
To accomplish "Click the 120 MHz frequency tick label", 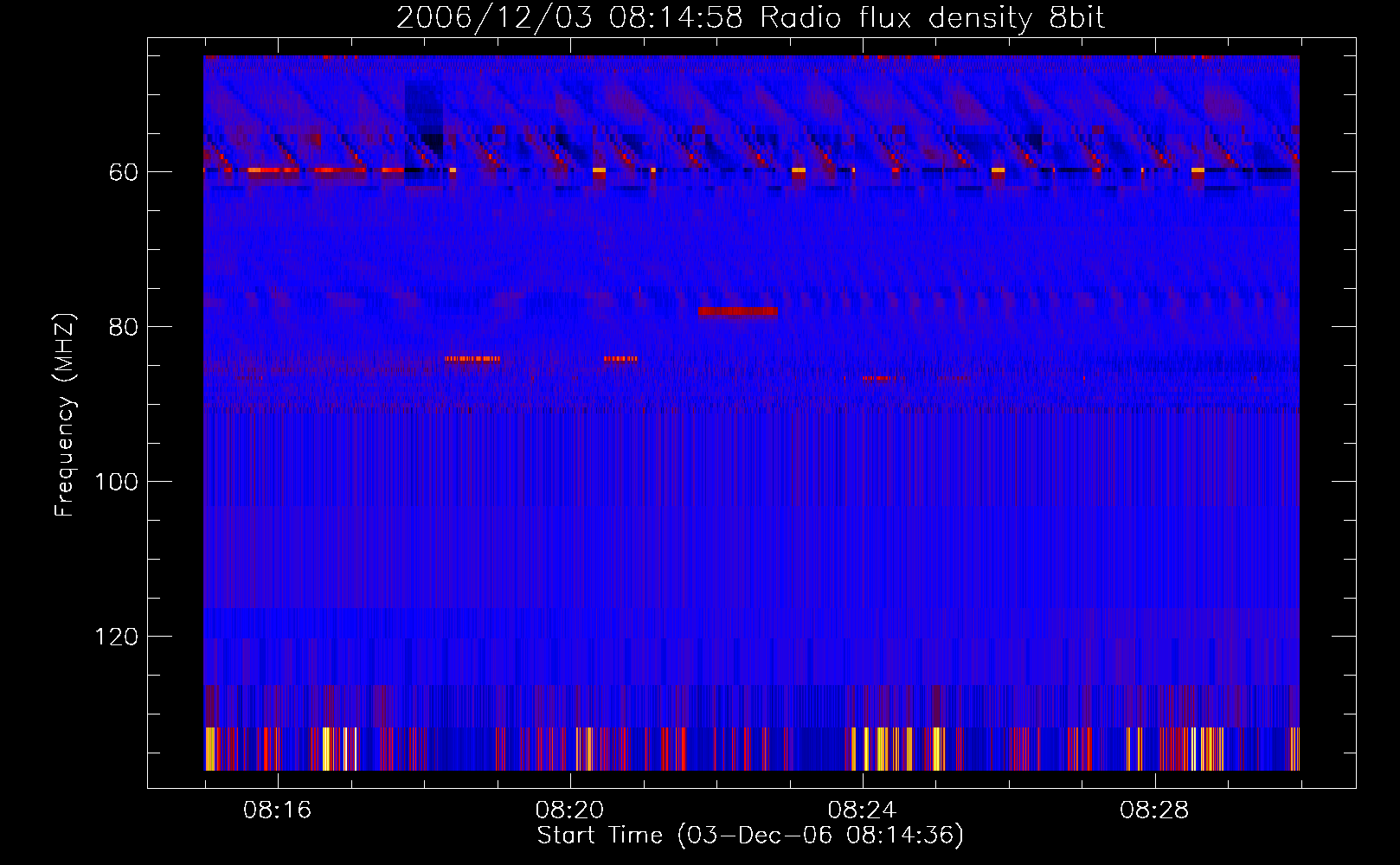I will (x=117, y=637).
